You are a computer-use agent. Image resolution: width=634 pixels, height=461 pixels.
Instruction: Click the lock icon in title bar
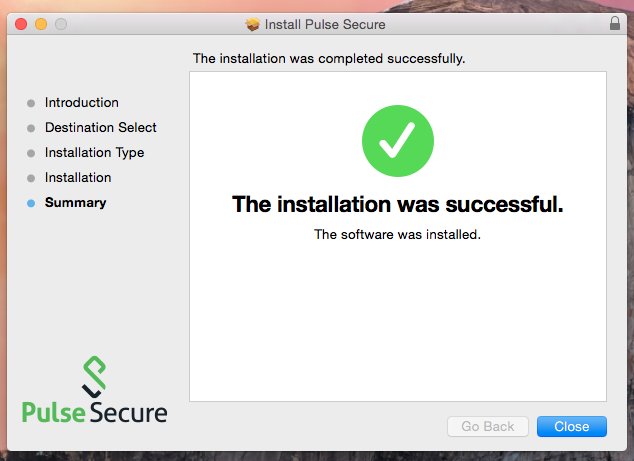(x=615, y=23)
